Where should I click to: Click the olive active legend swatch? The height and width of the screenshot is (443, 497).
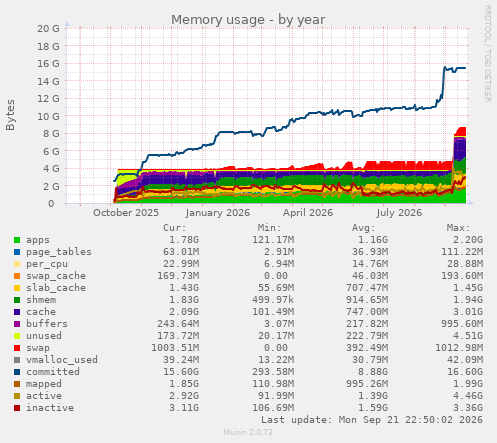pyautogui.click(x=17, y=396)
